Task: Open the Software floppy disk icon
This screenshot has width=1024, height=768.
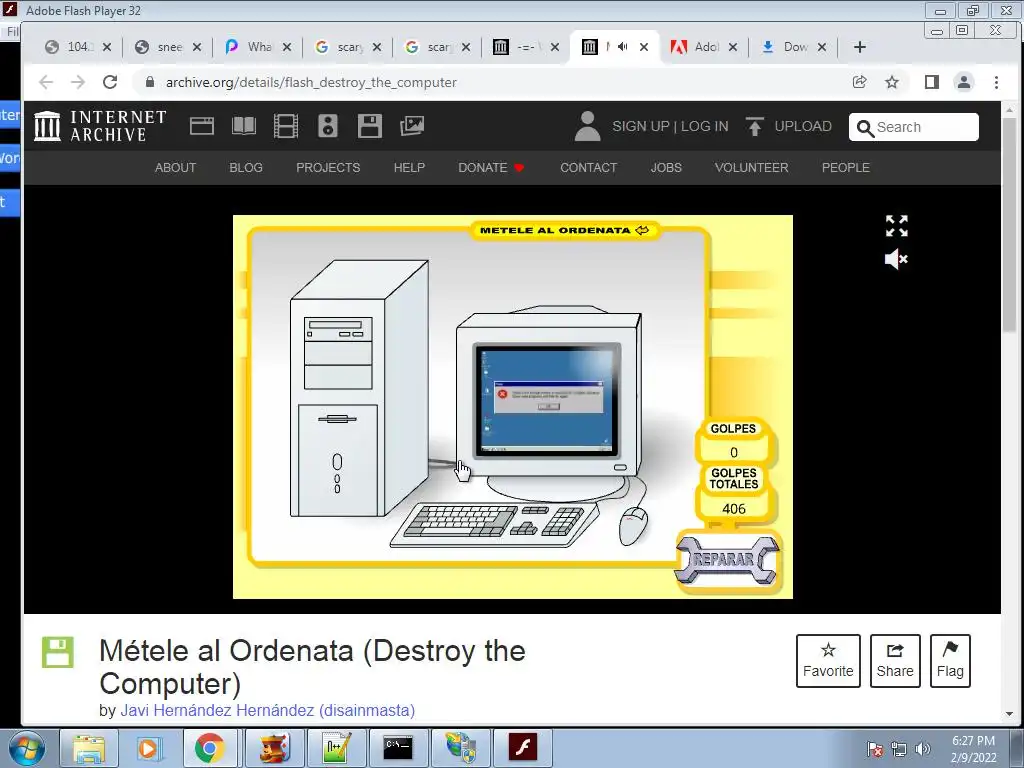Action: 370,125
